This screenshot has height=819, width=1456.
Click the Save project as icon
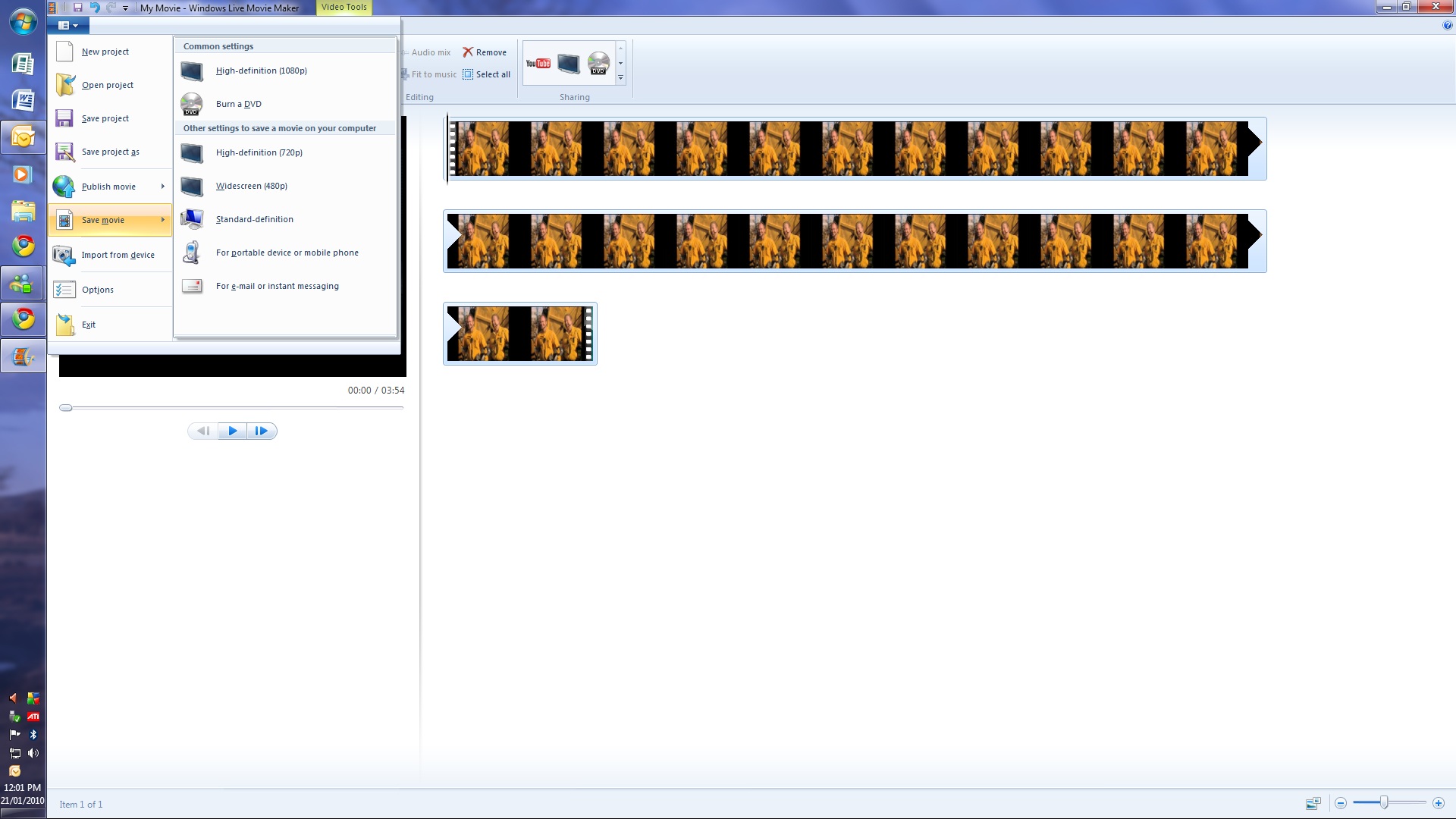tap(64, 152)
